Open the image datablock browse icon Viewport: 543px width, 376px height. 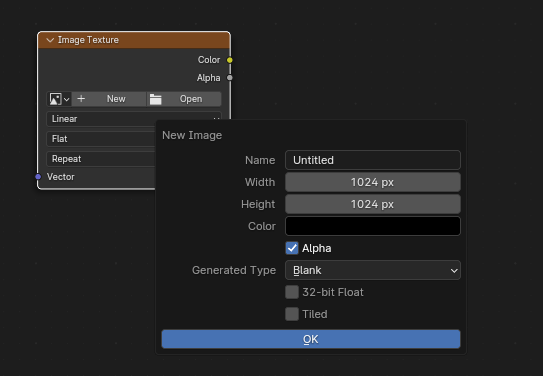click(59, 99)
